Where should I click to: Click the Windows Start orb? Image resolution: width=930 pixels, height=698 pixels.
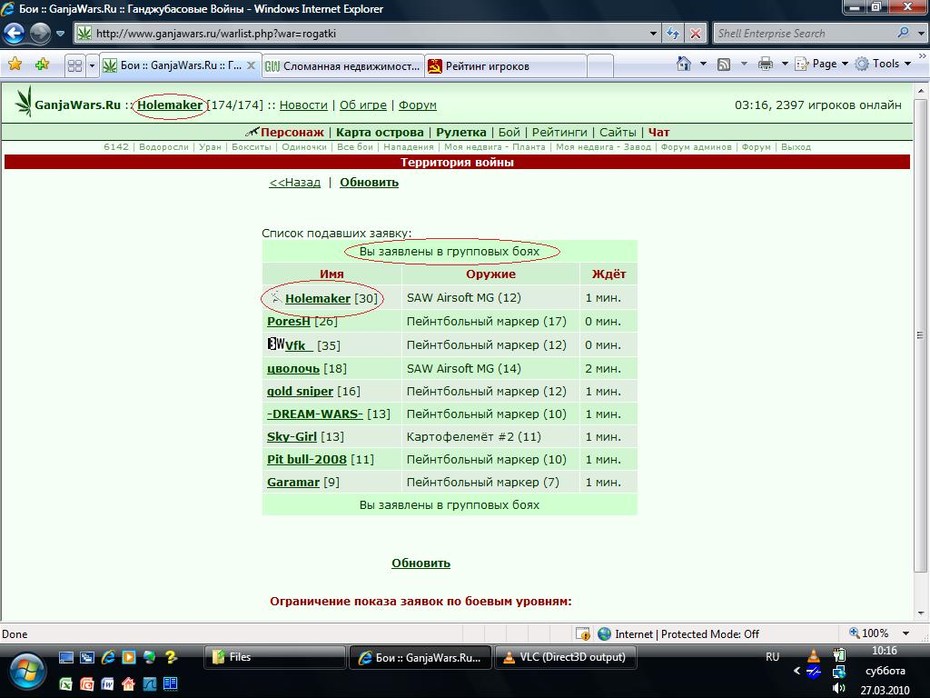(26, 672)
